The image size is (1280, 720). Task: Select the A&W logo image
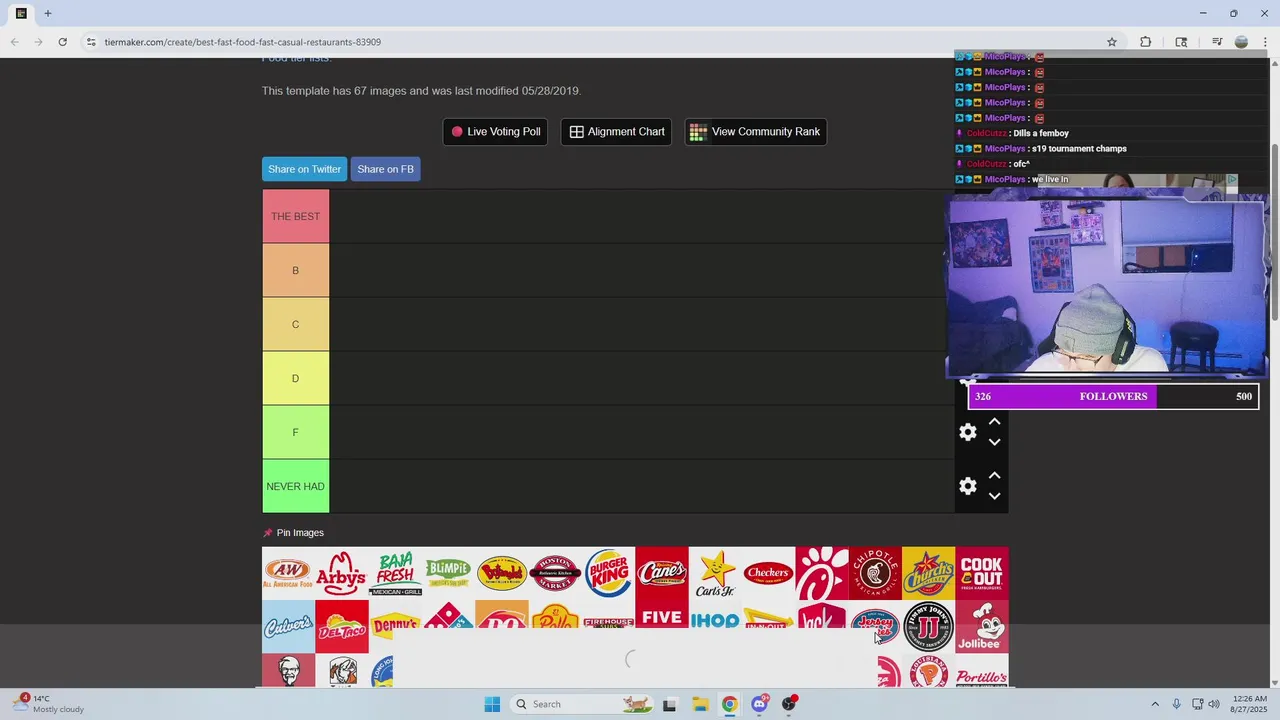[x=288, y=573]
